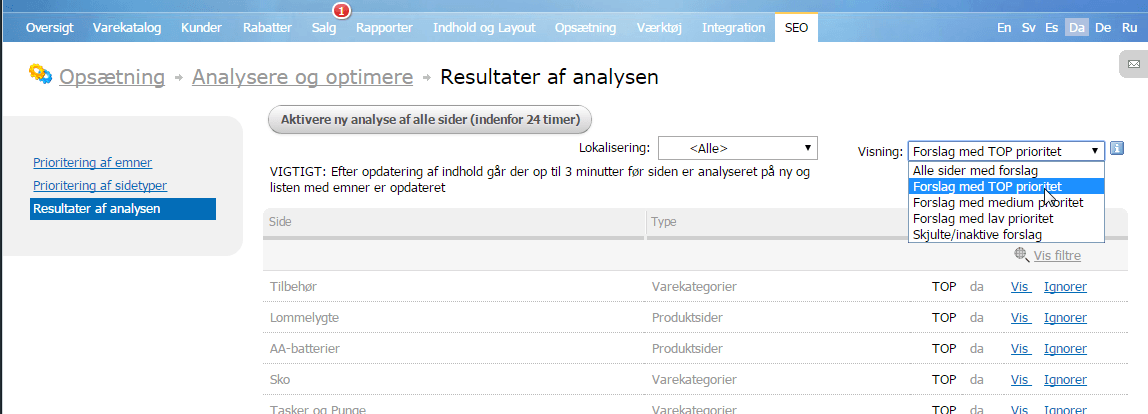The image size is (1148, 414).
Task: Click the info icon beside Visning
Action: click(x=1117, y=149)
